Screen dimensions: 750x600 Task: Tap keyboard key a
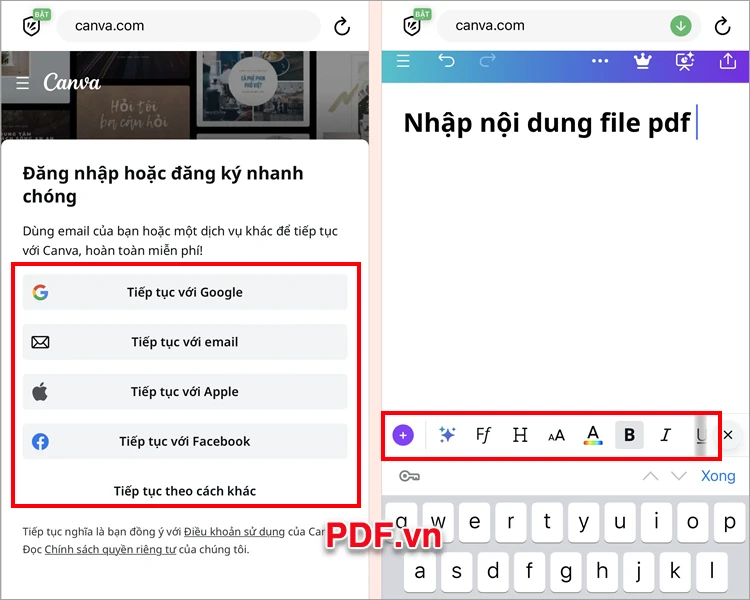point(420,572)
